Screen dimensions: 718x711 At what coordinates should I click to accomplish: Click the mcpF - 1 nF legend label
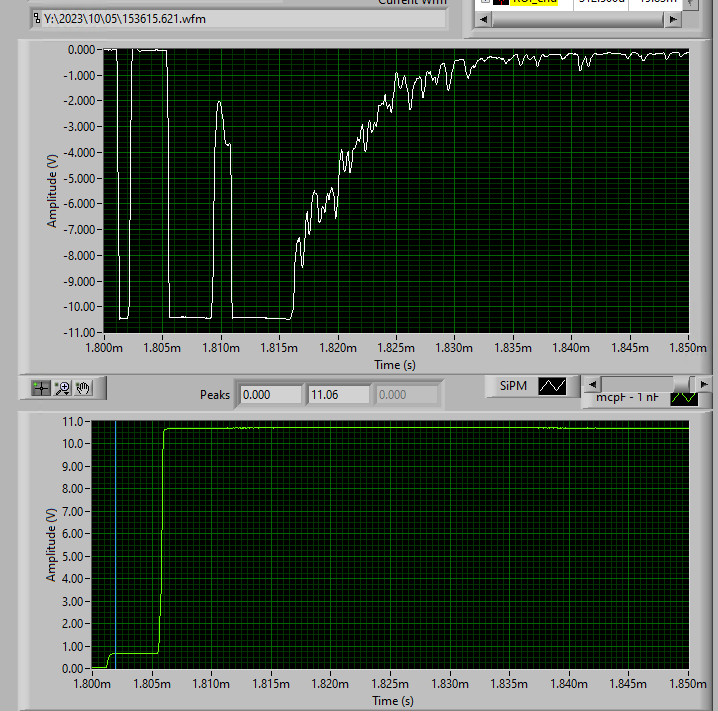(627, 397)
